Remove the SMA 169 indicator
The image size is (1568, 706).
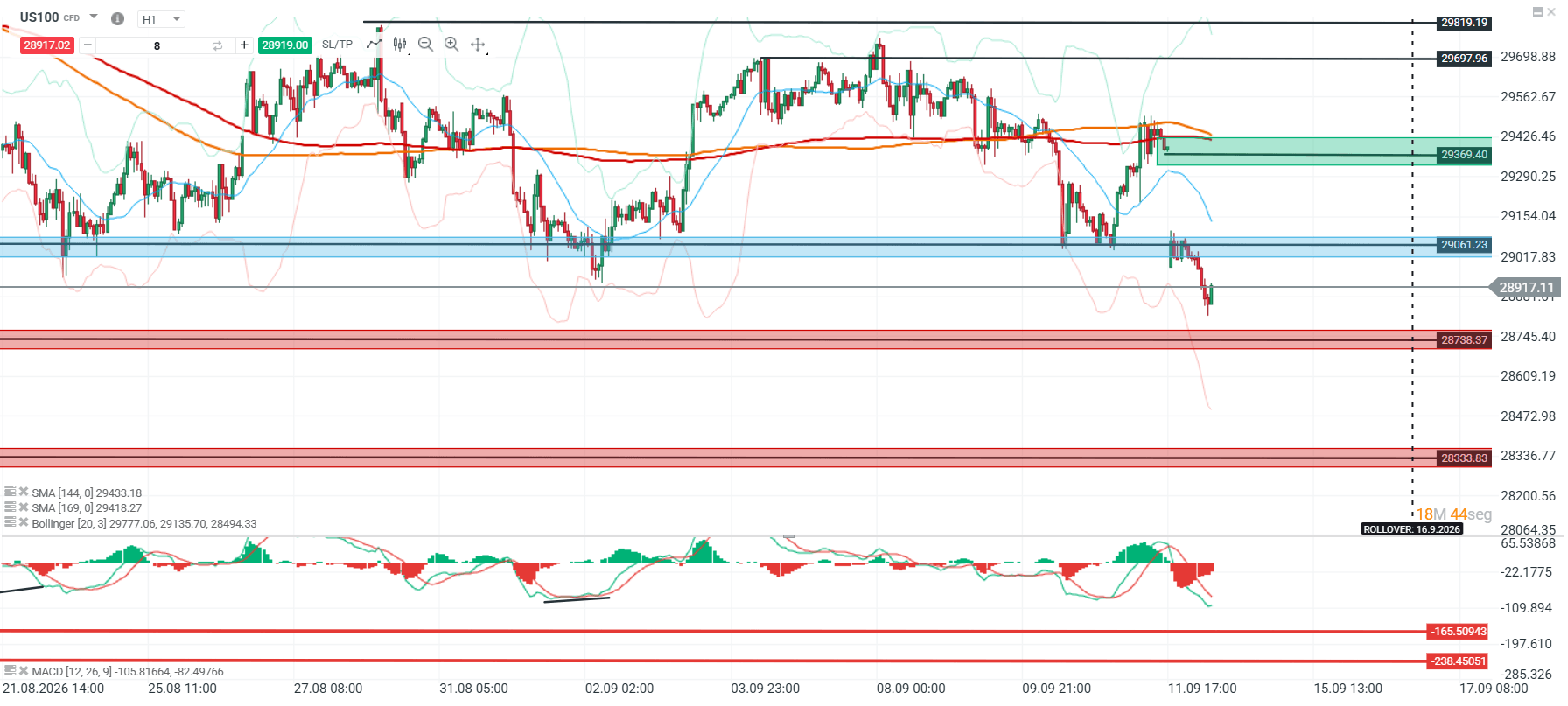[x=24, y=507]
